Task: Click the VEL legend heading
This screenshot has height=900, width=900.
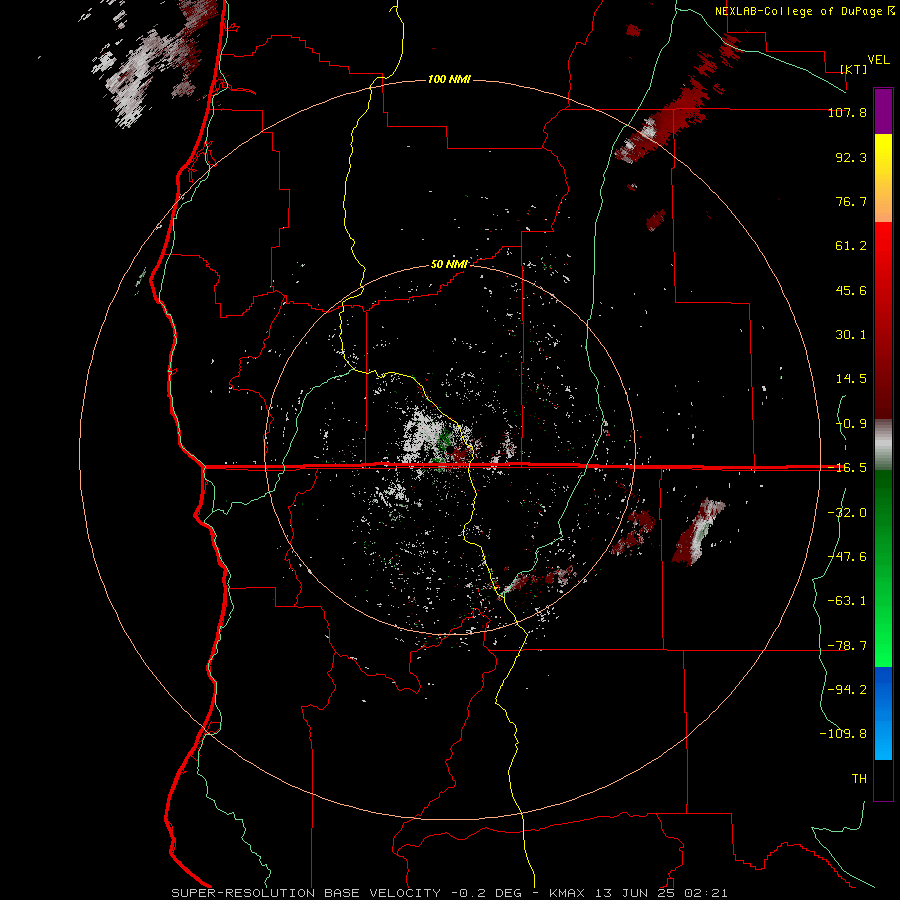Action: point(878,60)
